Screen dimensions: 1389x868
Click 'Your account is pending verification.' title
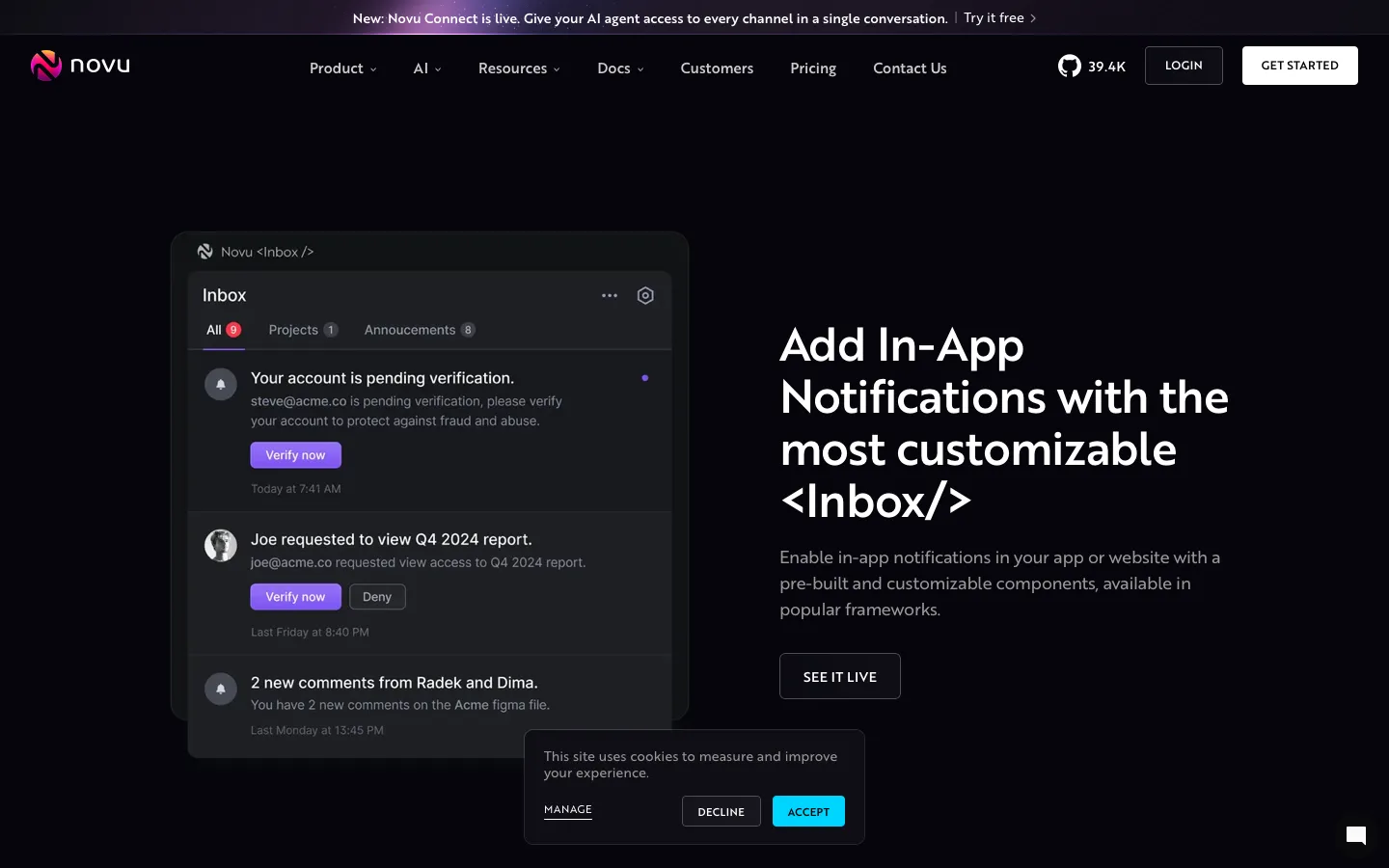(382, 378)
